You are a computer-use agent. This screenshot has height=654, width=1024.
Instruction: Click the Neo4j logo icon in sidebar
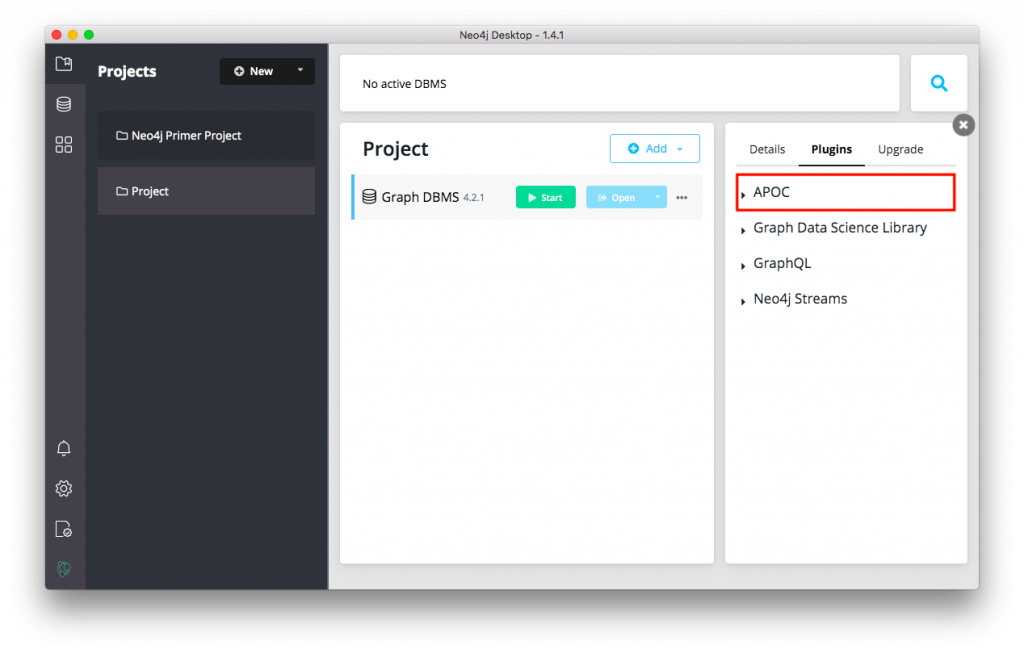pos(64,569)
